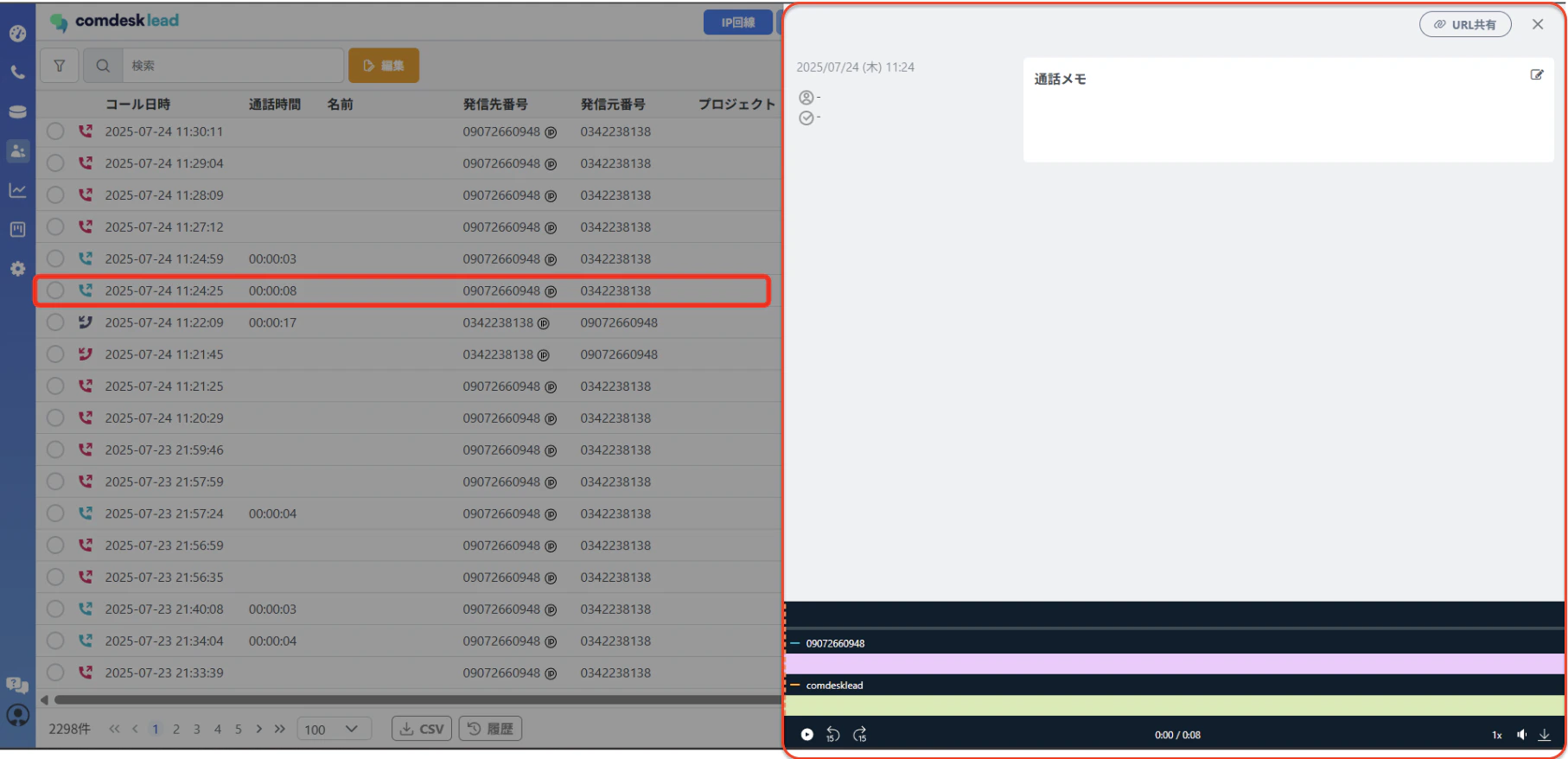Click the filter funnel icon
This screenshot has width=1568, height=759.
[x=59, y=66]
